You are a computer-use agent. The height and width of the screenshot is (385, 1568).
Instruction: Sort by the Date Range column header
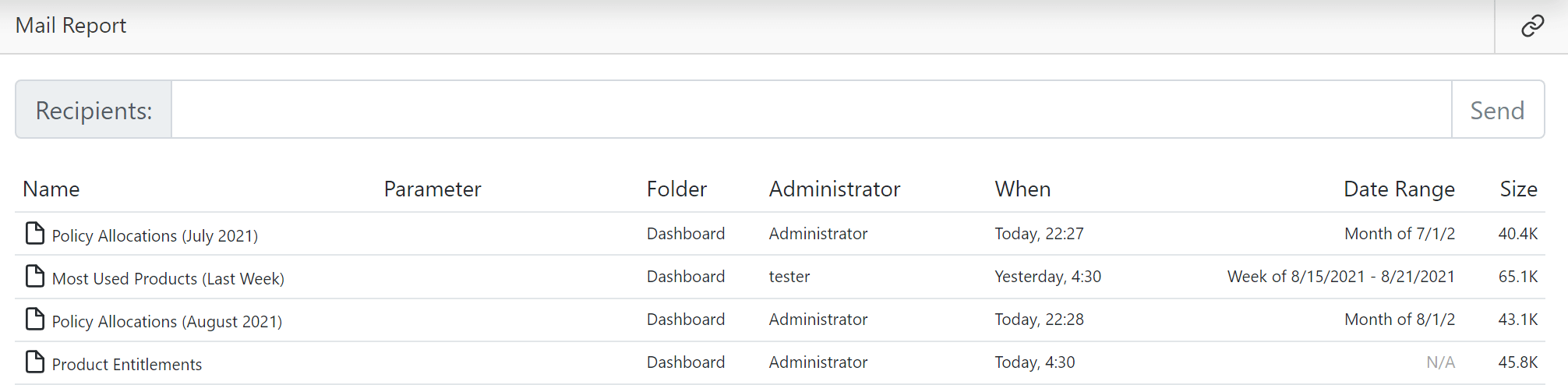(x=1399, y=189)
